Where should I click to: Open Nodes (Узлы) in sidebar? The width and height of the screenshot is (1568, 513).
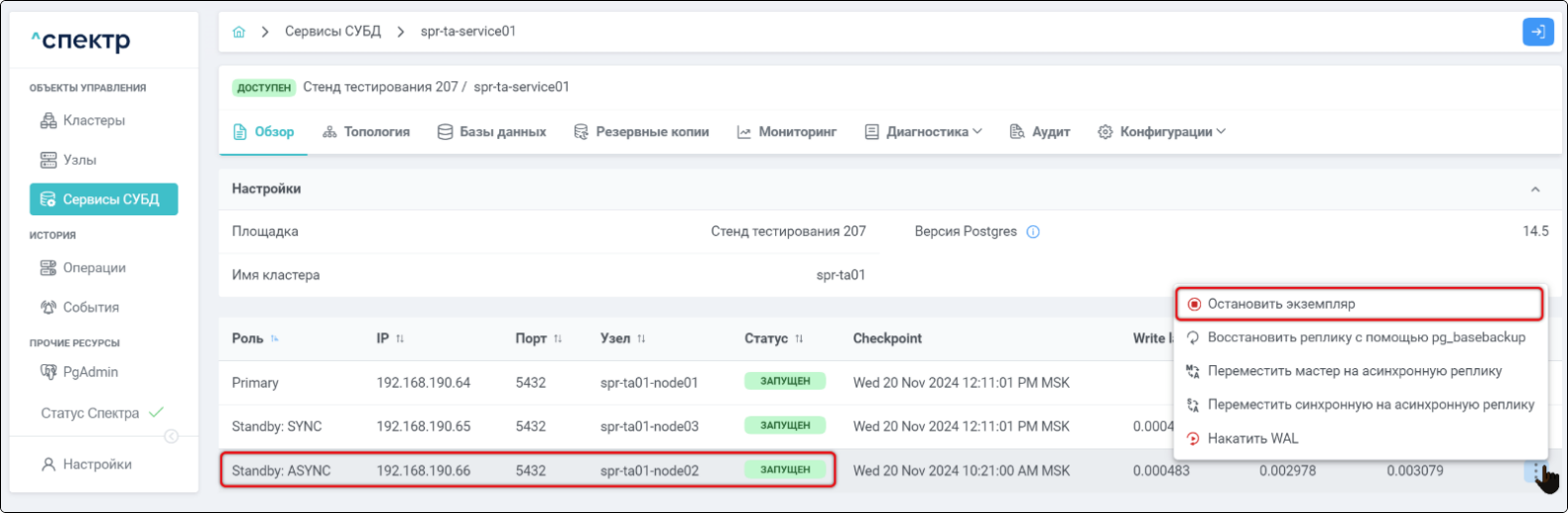point(79,160)
